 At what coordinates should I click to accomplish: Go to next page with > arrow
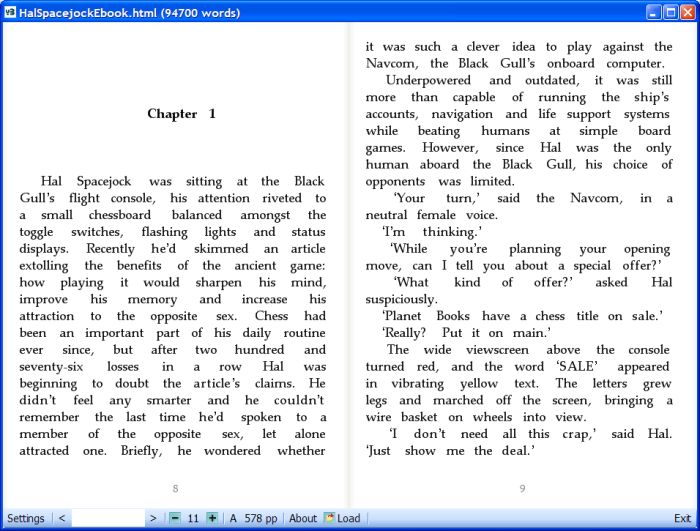point(153,518)
